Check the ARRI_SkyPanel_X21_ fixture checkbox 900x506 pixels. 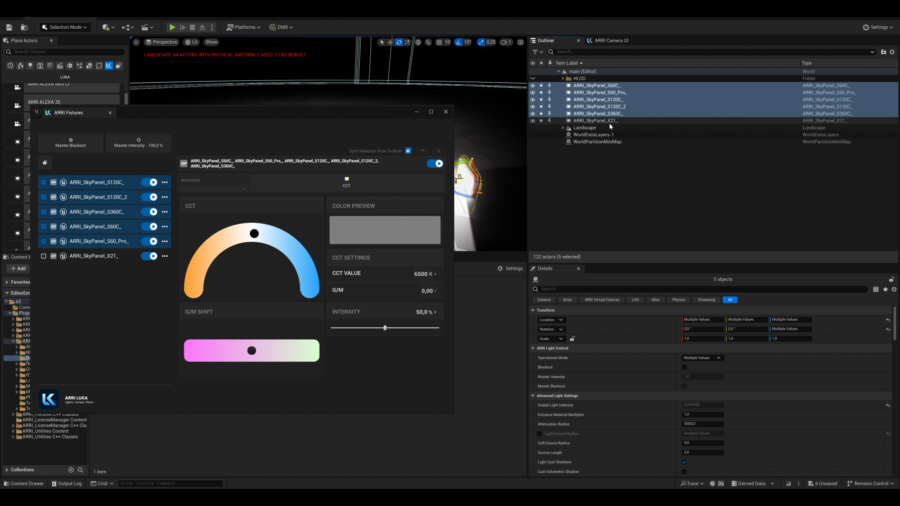click(44, 256)
